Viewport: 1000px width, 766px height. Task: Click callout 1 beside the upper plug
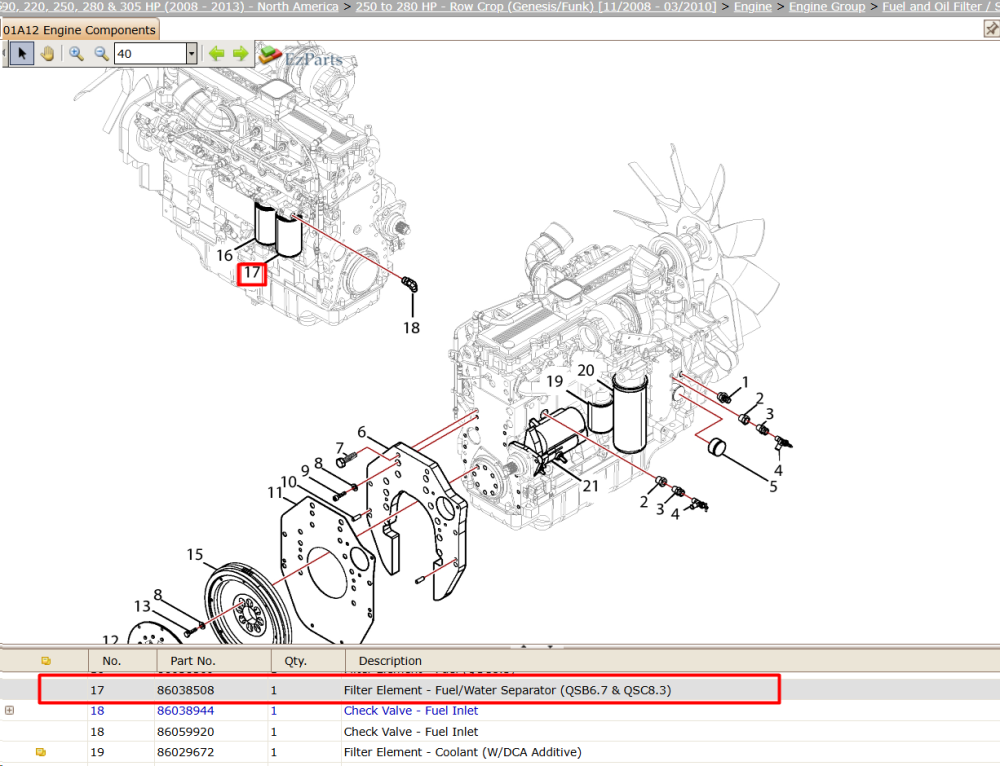click(745, 382)
